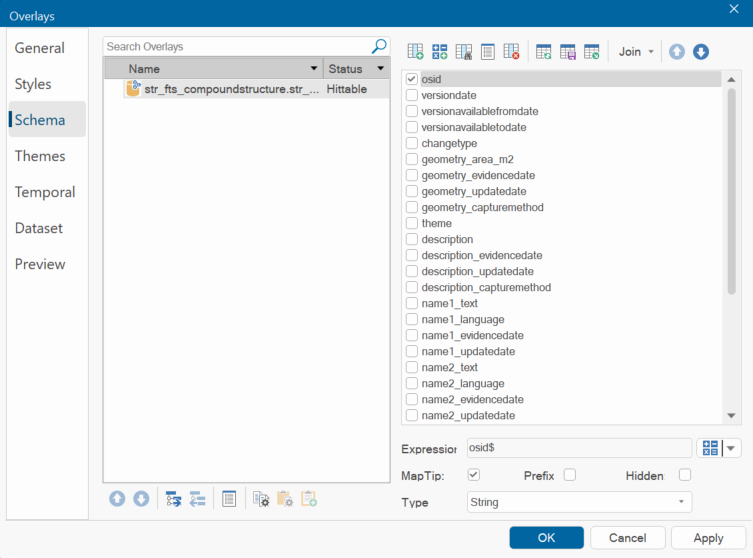Select the geometry_capturemethod column row
The image size is (753, 558).
pos(563,207)
